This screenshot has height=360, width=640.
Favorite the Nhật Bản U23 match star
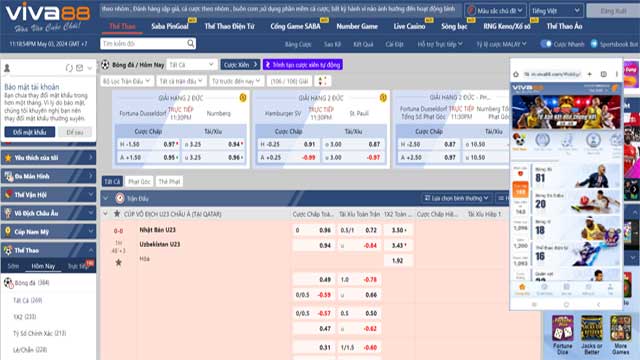pyautogui.click(x=118, y=262)
